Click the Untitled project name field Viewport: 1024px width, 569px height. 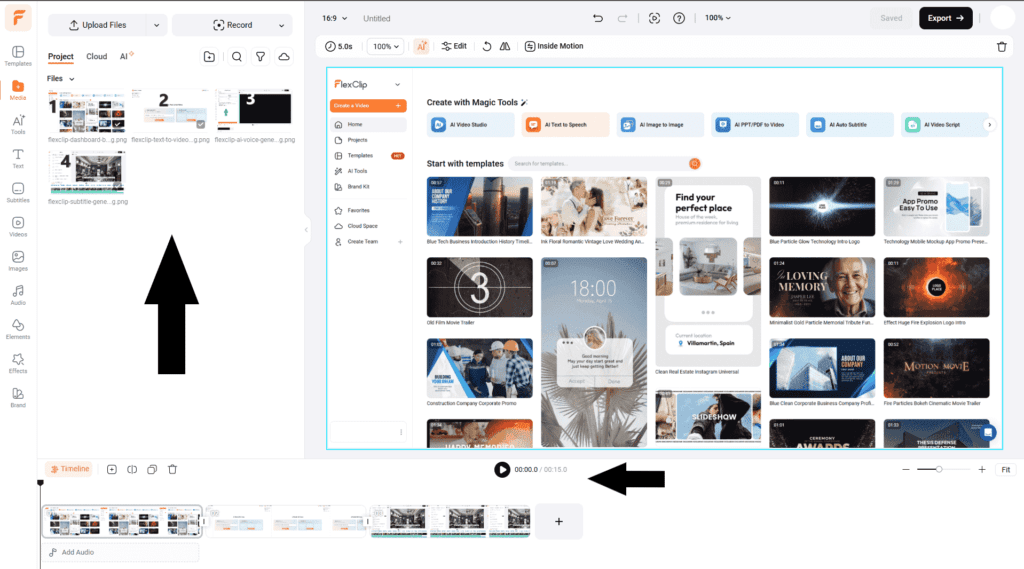pos(377,18)
